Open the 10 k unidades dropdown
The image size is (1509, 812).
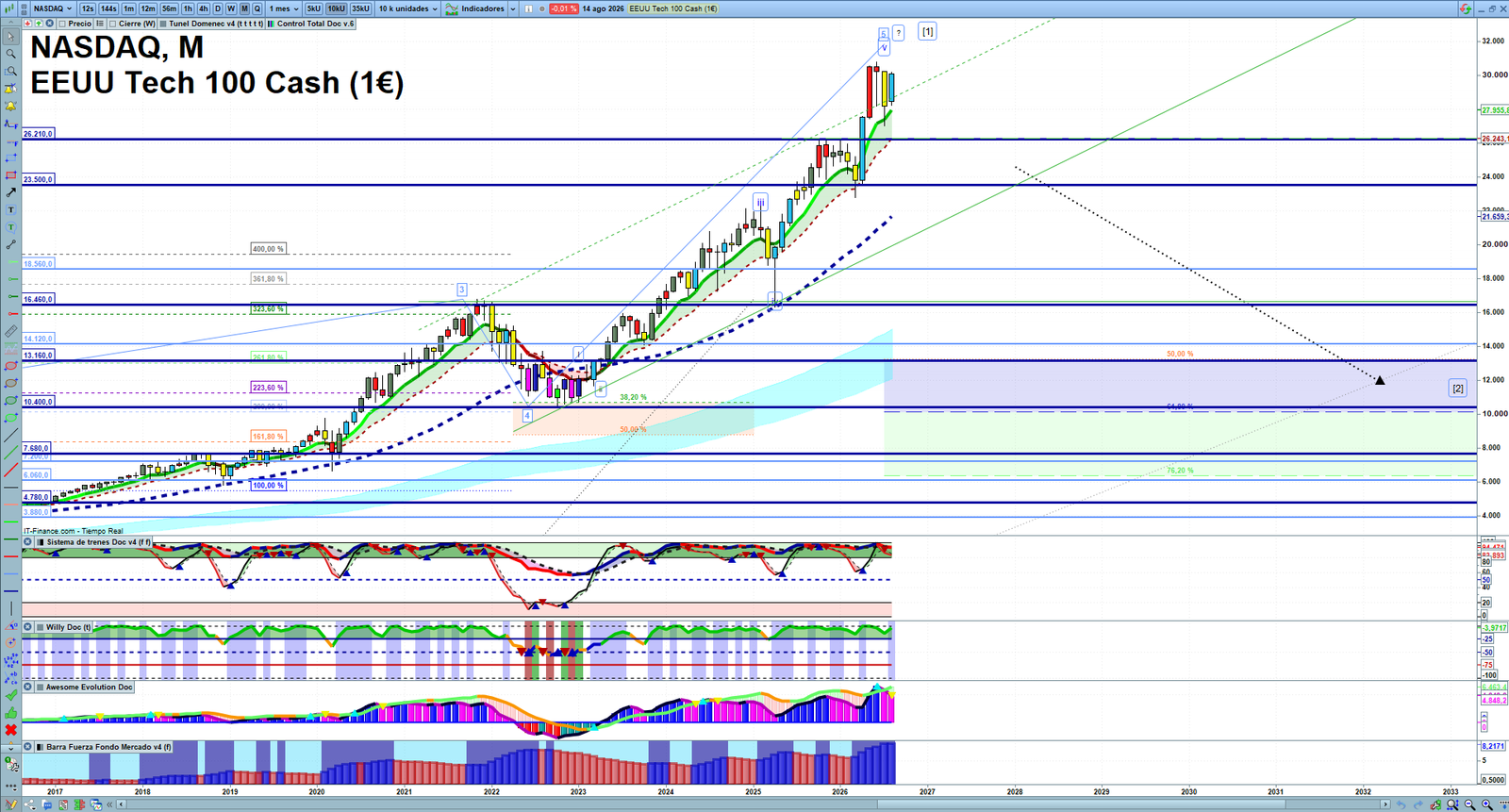(408, 8)
